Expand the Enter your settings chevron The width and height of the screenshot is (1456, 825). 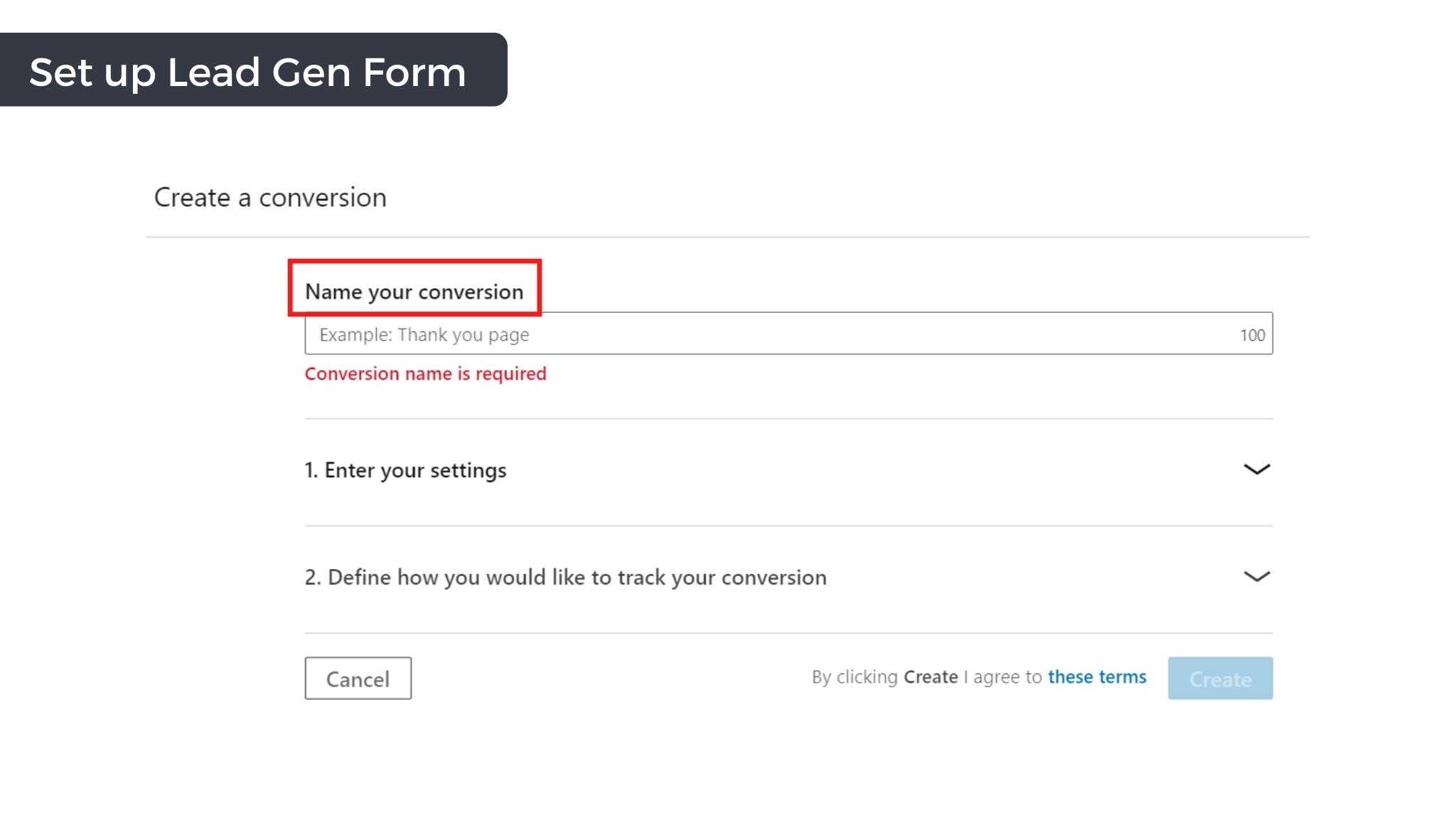pos(1256,469)
